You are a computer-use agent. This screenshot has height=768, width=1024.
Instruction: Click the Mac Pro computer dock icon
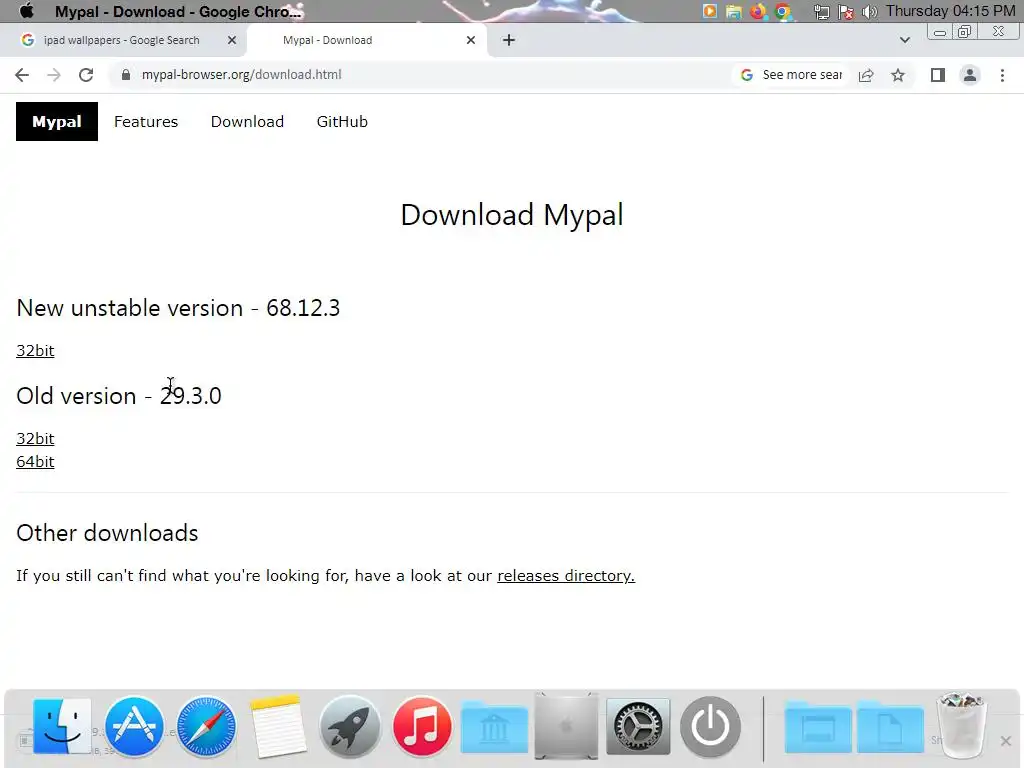click(x=566, y=726)
